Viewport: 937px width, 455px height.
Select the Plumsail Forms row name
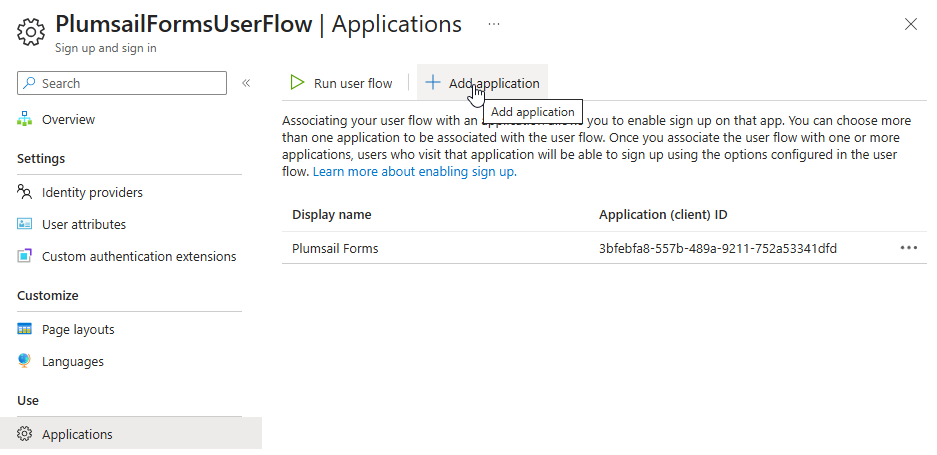[335, 248]
